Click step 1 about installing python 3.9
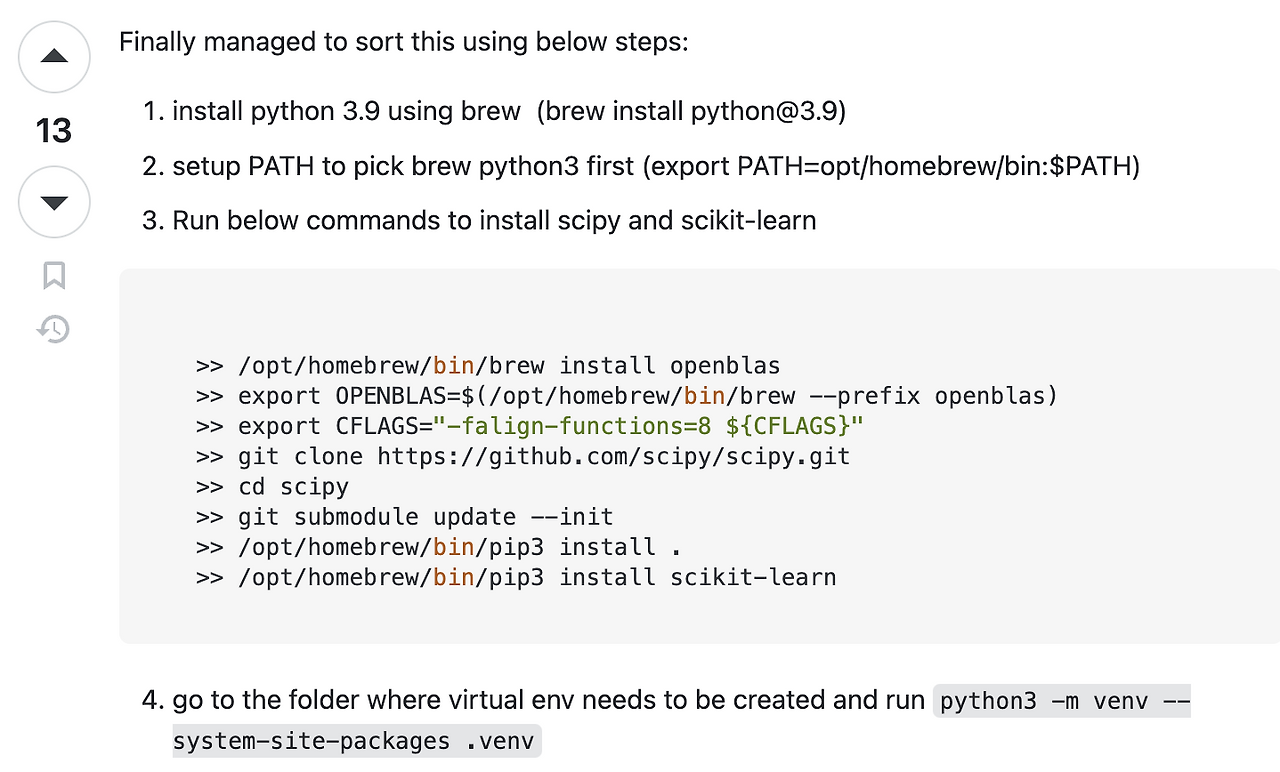1280x772 pixels. pos(510,111)
